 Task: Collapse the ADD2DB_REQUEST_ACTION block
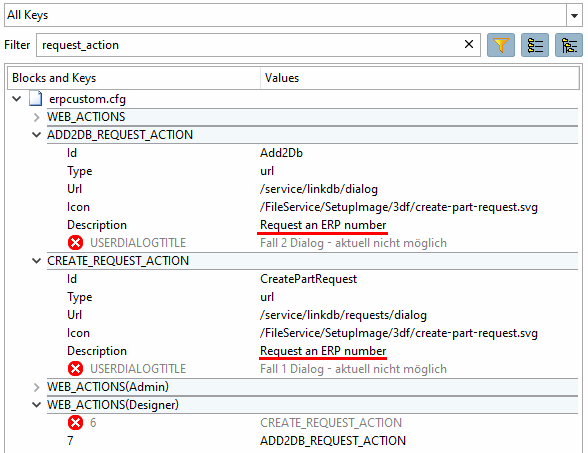pos(36,135)
